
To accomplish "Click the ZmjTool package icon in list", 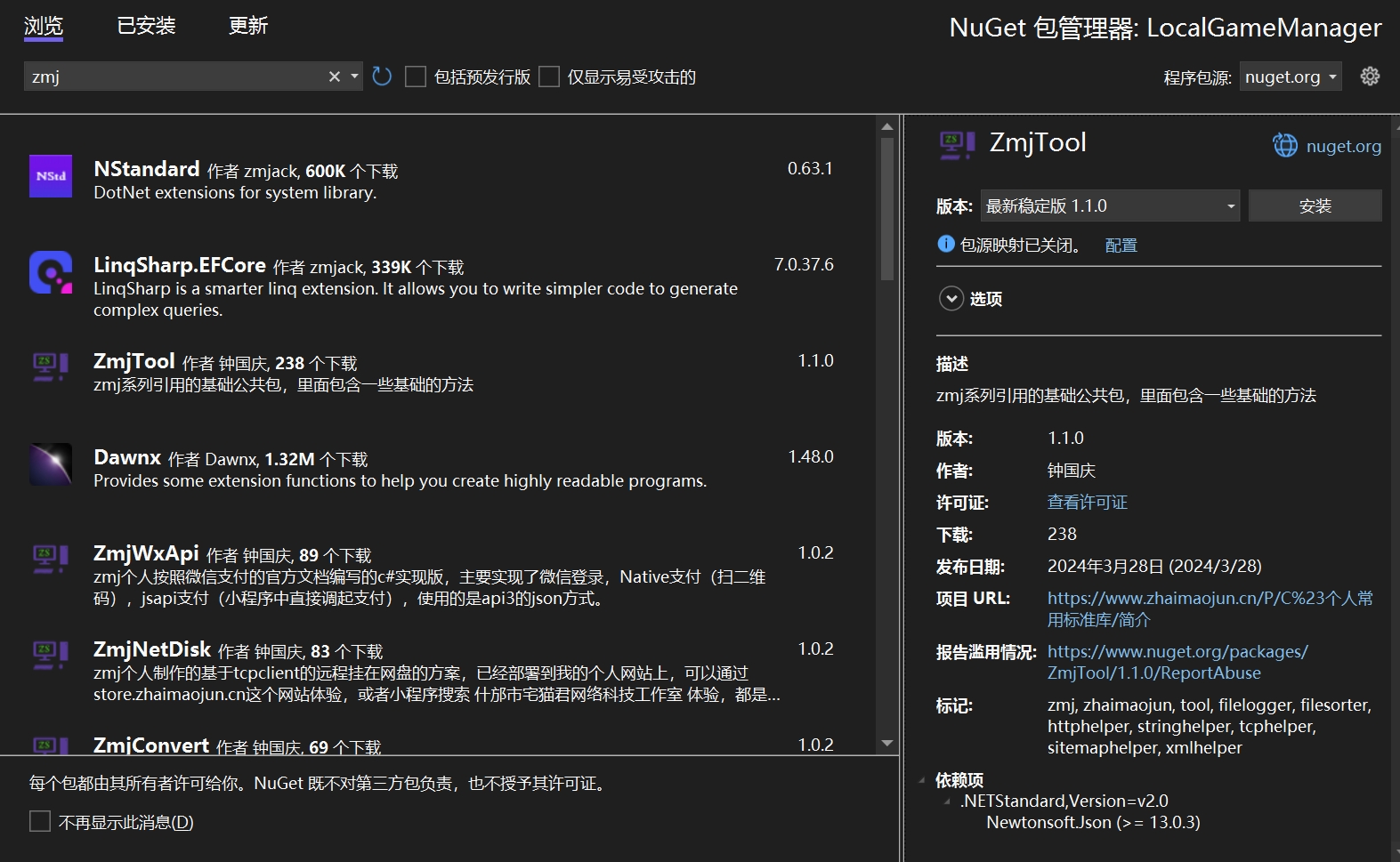I will click(x=51, y=367).
